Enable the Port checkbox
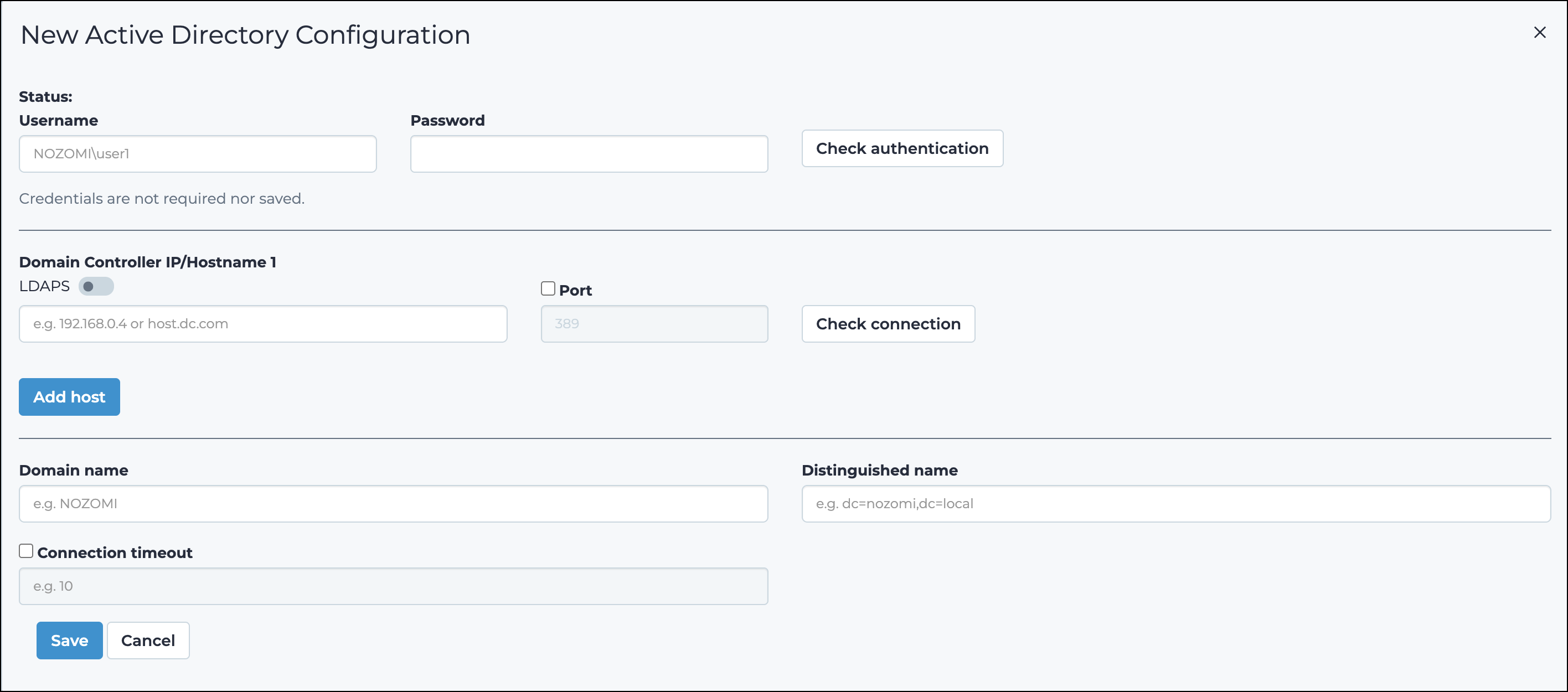This screenshot has height=692, width=1568. tap(548, 288)
